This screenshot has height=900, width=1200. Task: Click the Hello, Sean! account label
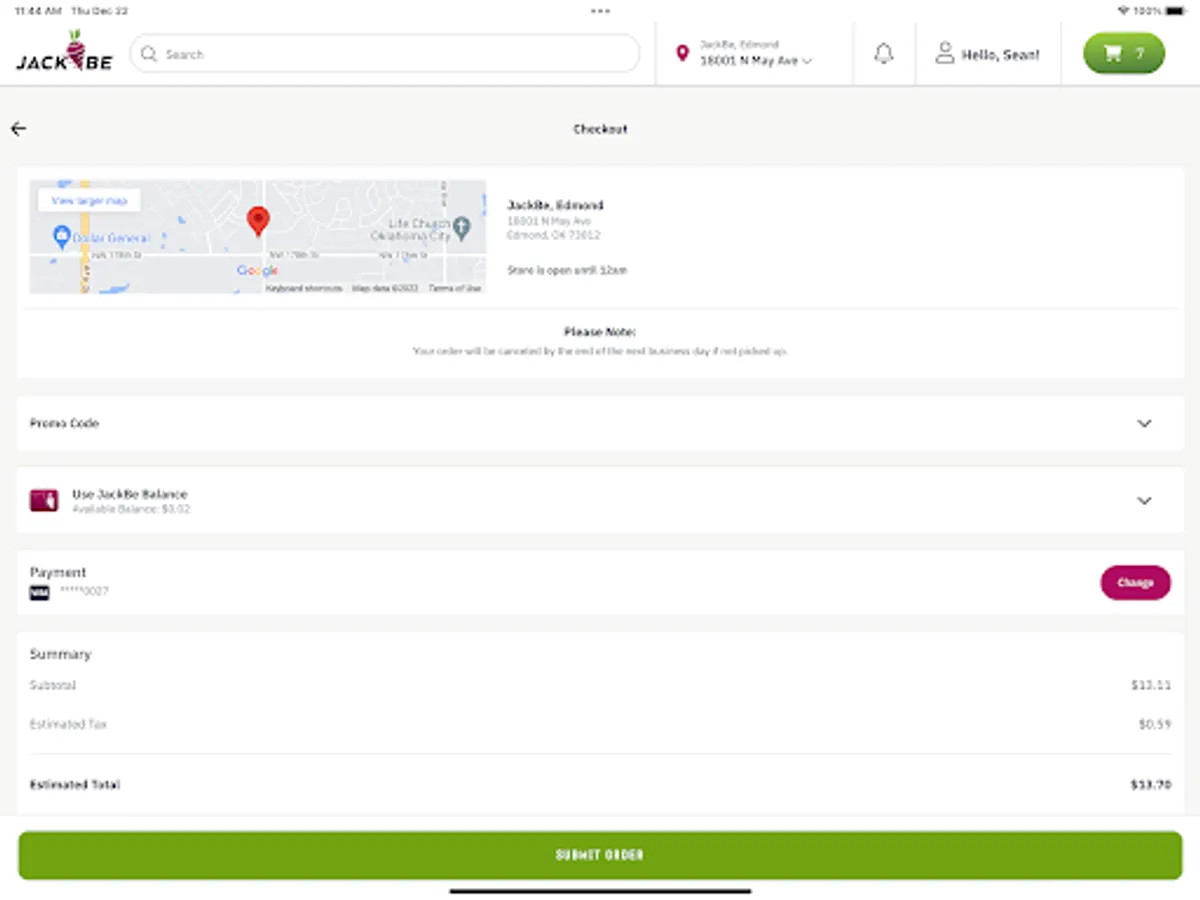point(1000,55)
